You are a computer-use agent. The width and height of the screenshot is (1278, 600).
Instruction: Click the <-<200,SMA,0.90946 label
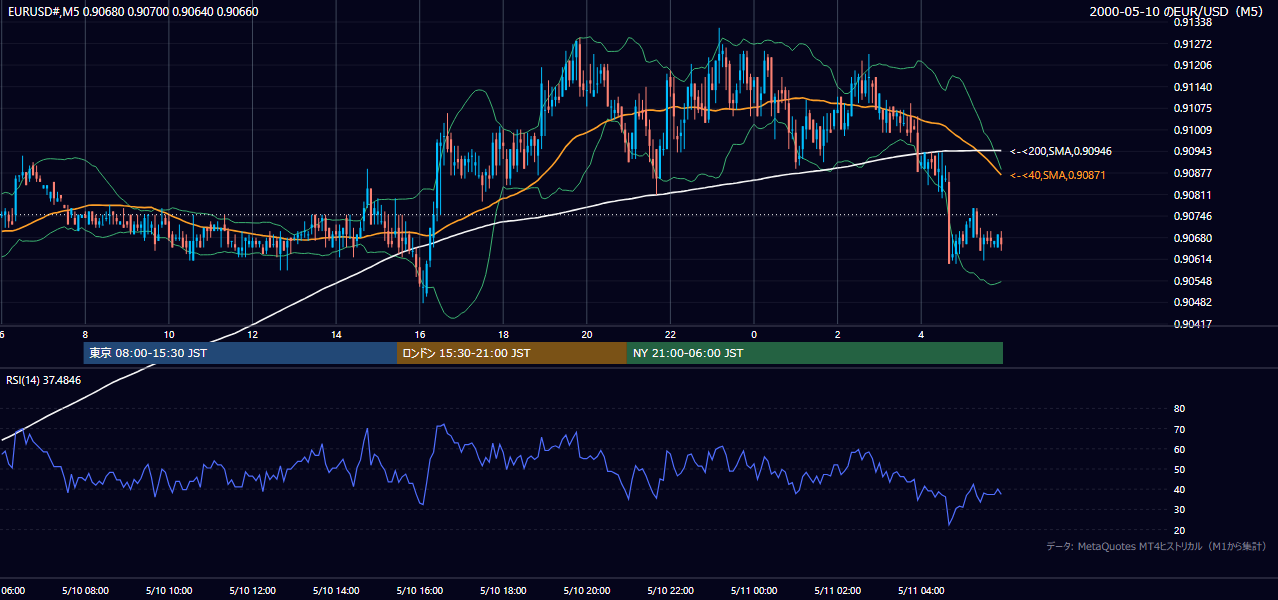(1060, 151)
